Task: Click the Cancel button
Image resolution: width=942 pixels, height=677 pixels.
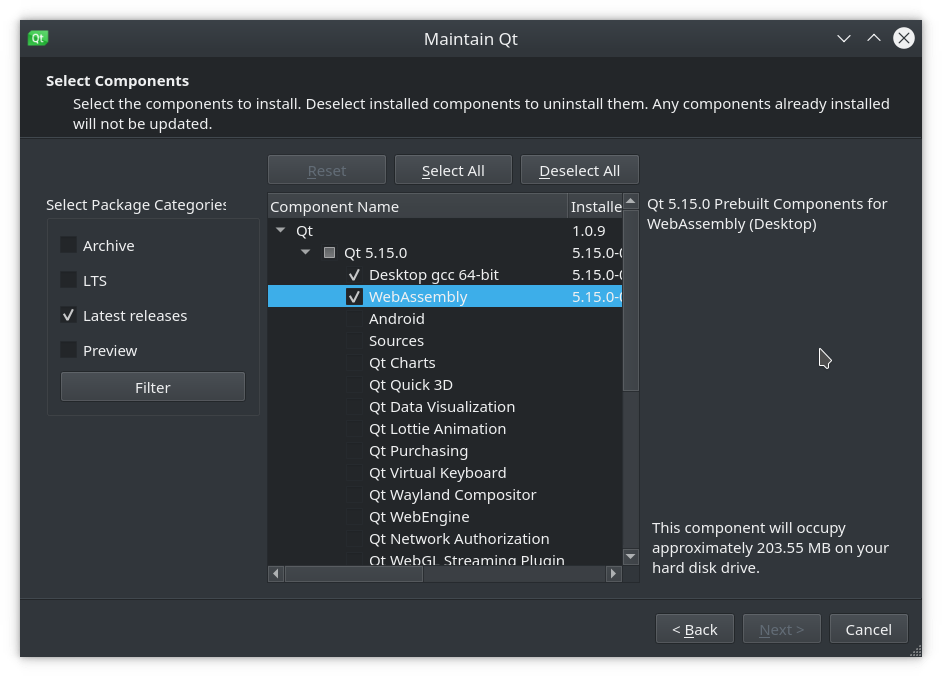Action: click(x=869, y=629)
